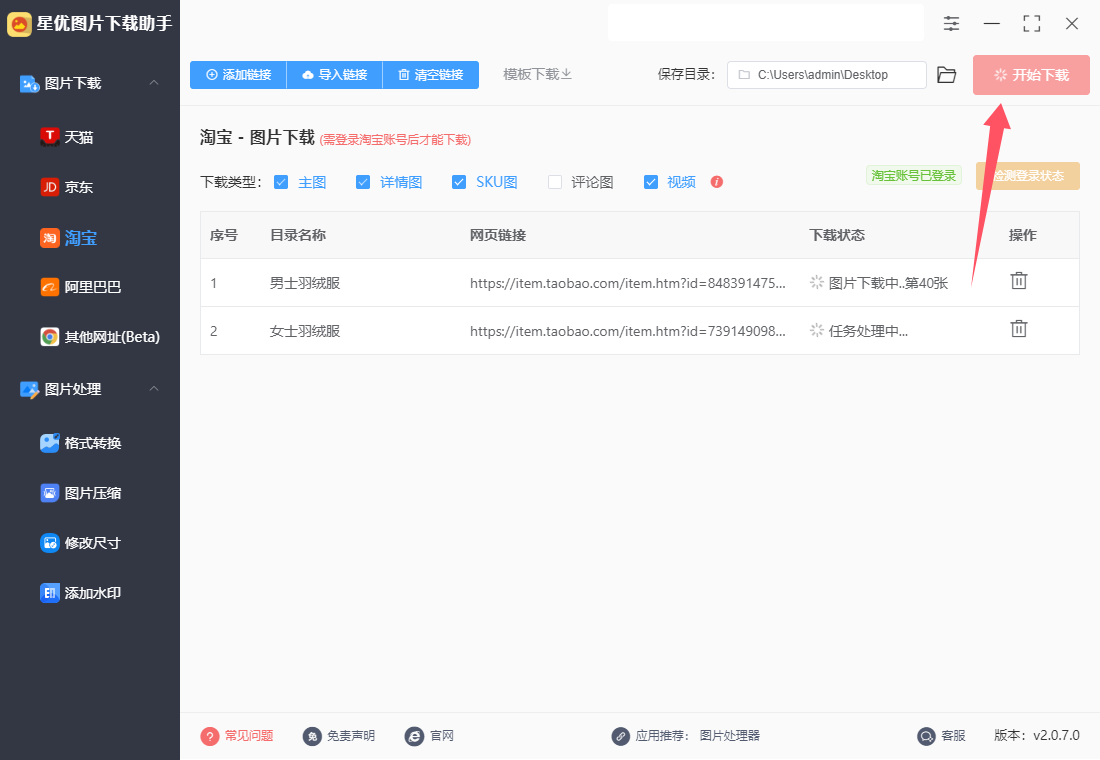Click the 添加水印 icon

pos(49,593)
